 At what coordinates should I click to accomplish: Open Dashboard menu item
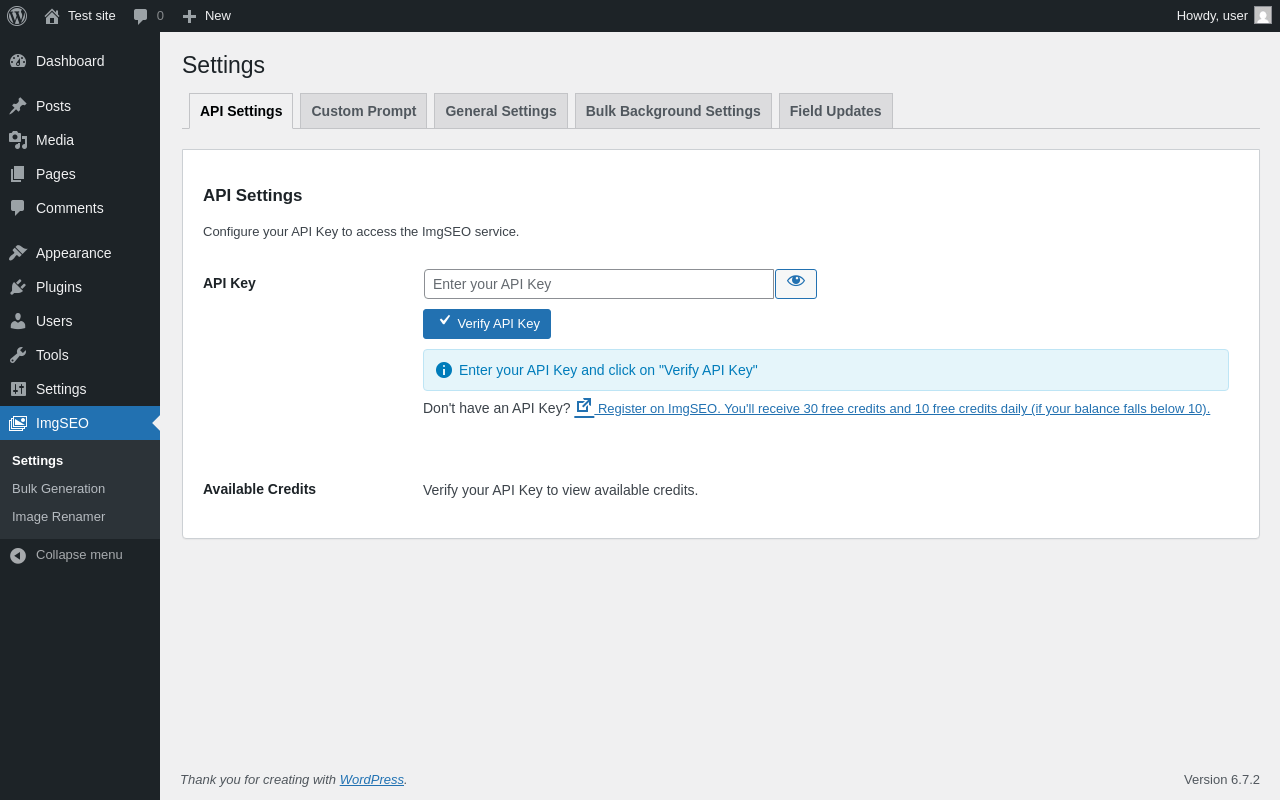pos(80,61)
